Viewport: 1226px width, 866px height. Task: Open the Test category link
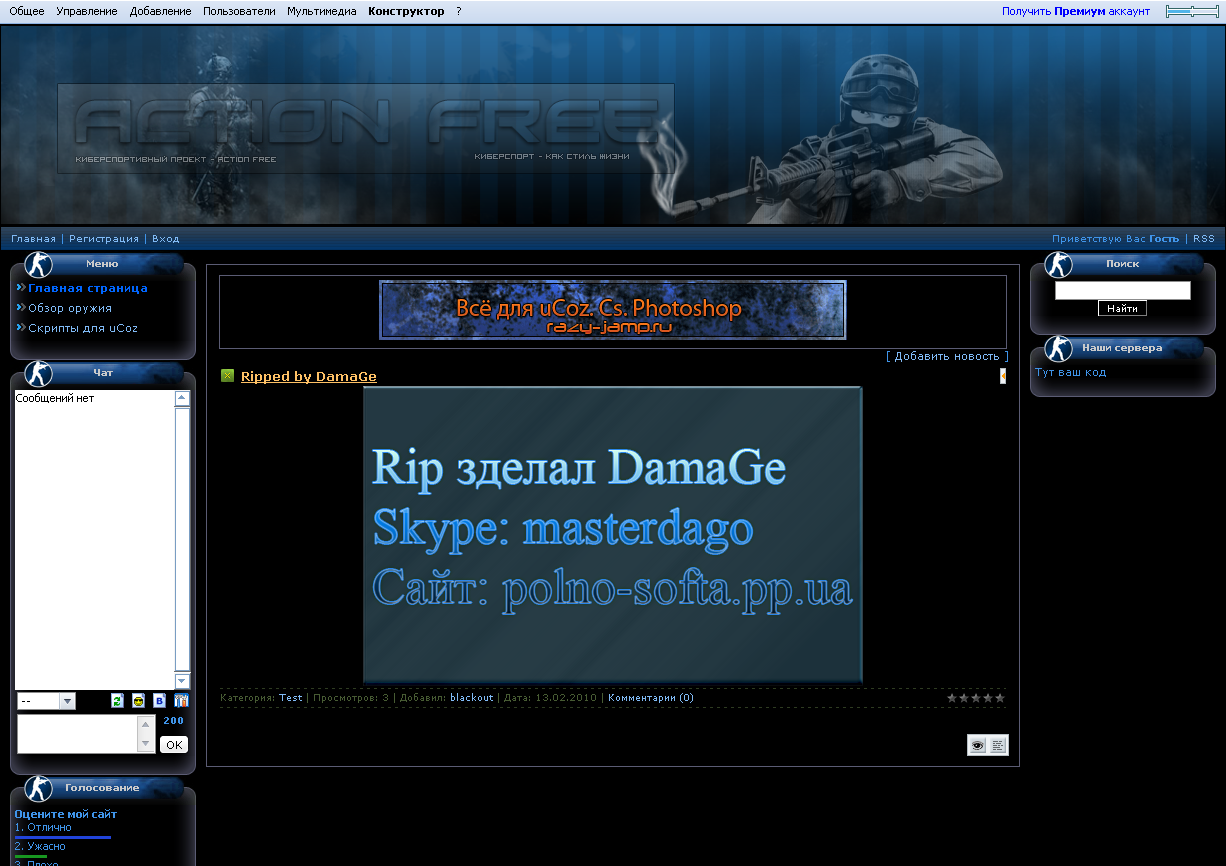point(291,698)
